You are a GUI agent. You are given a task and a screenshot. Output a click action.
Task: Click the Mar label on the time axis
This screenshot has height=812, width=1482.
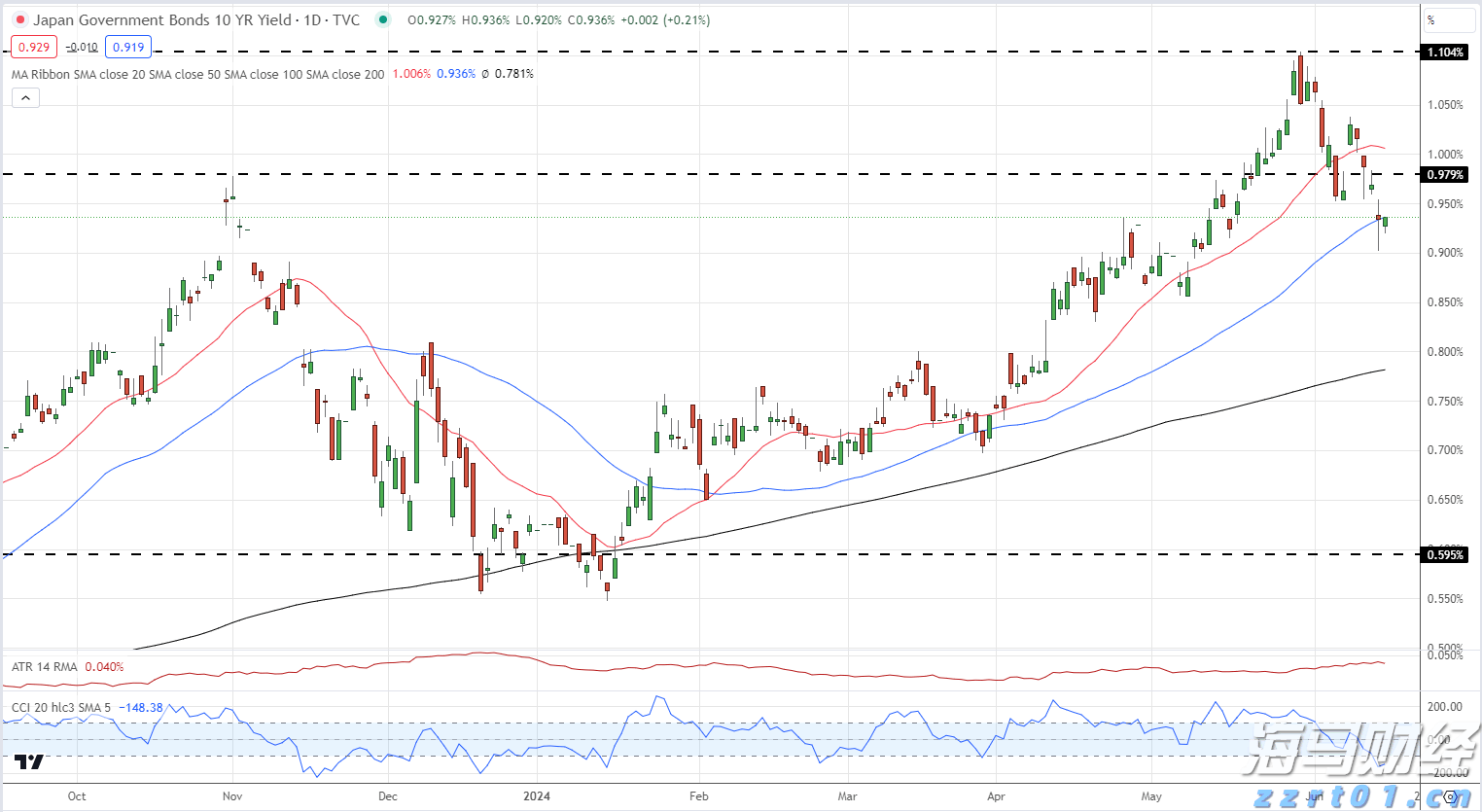point(848,796)
